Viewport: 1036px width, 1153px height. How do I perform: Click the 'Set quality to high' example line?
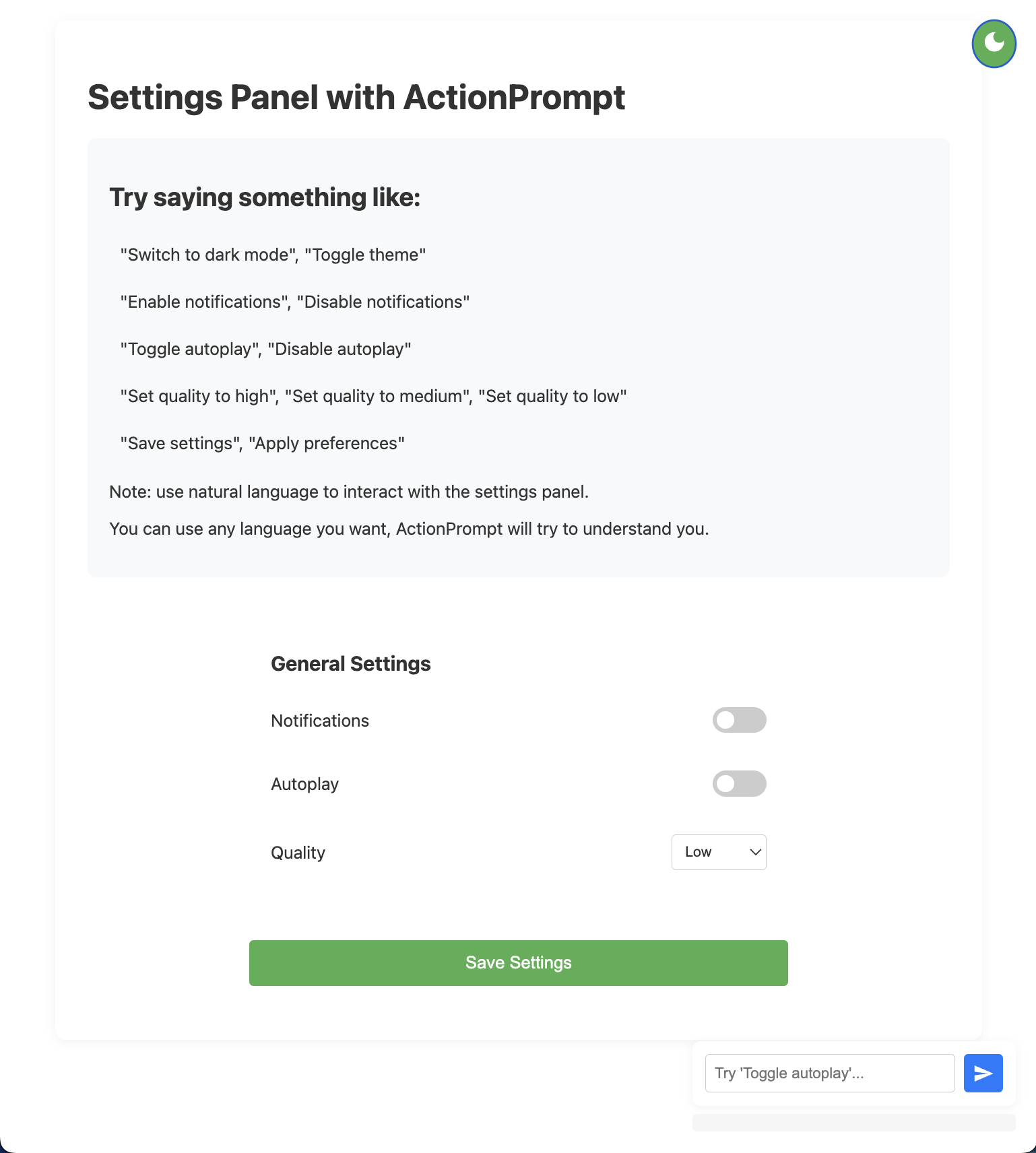pos(373,396)
